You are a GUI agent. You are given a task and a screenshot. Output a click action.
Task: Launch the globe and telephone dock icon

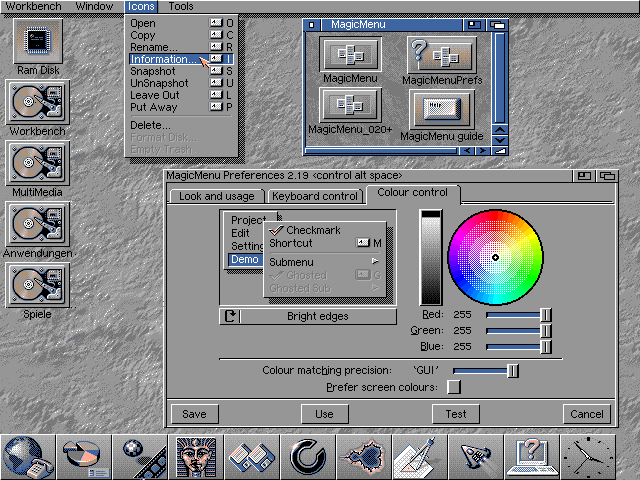pyautogui.click(x=28, y=457)
